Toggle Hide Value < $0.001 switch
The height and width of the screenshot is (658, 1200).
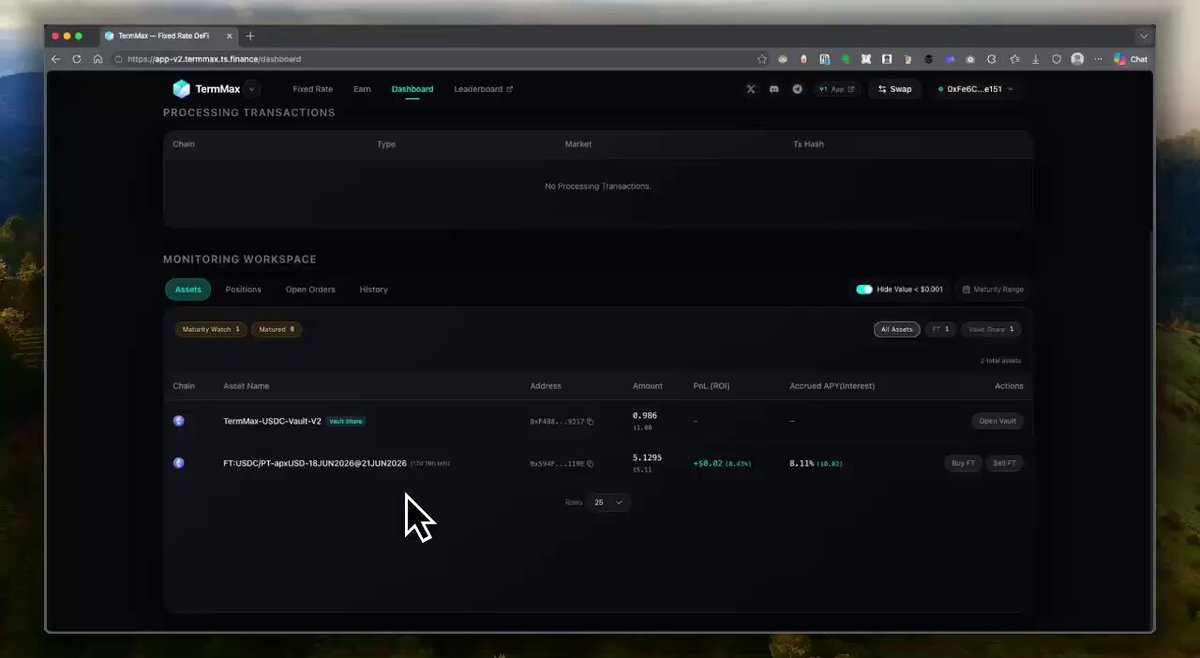click(x=864, y=289)
